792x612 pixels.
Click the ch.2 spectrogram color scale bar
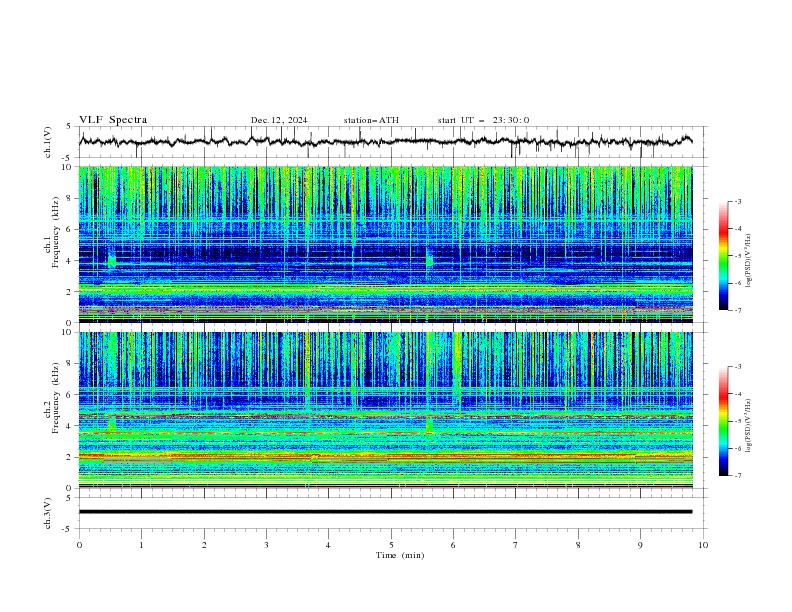coord(723,421)
